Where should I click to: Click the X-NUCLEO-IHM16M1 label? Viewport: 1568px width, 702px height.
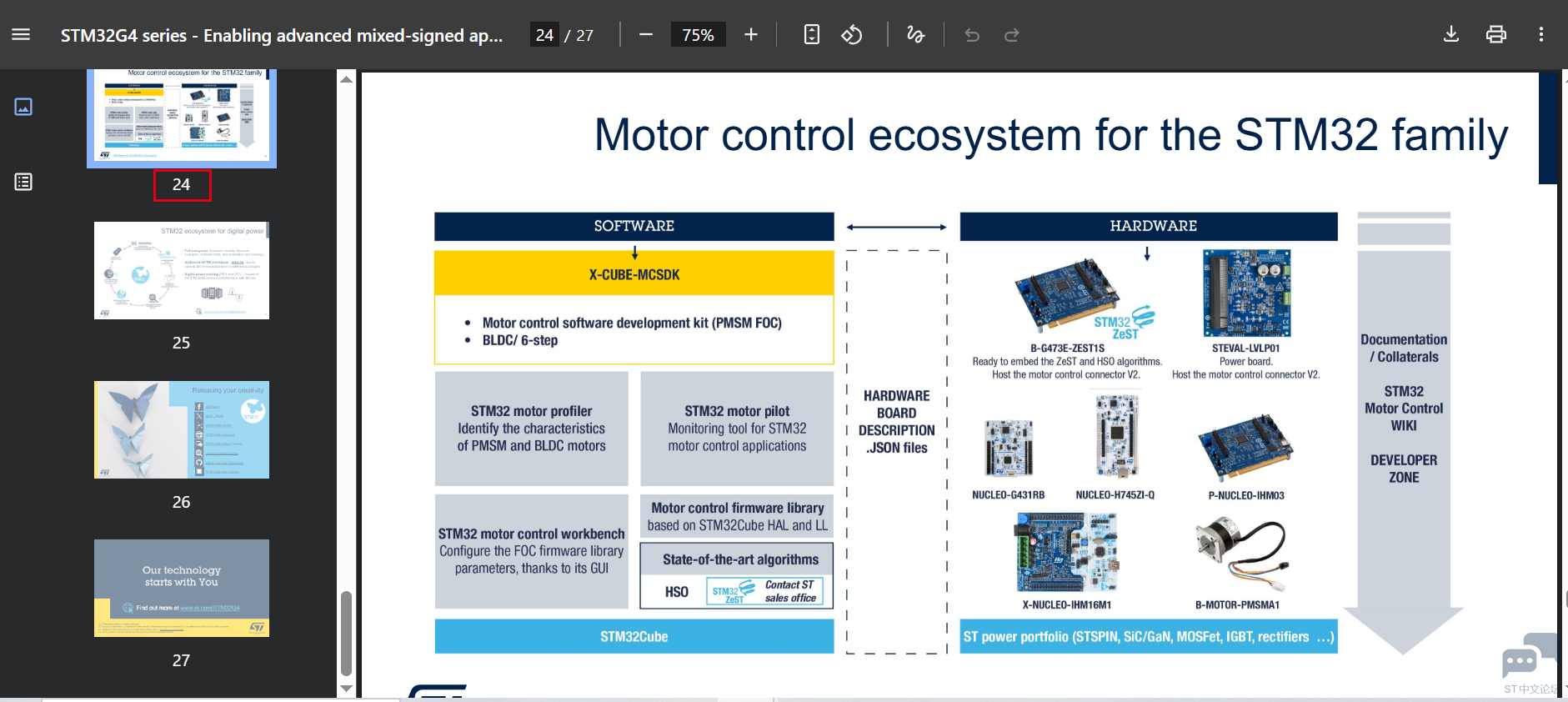pos(1067,605)
